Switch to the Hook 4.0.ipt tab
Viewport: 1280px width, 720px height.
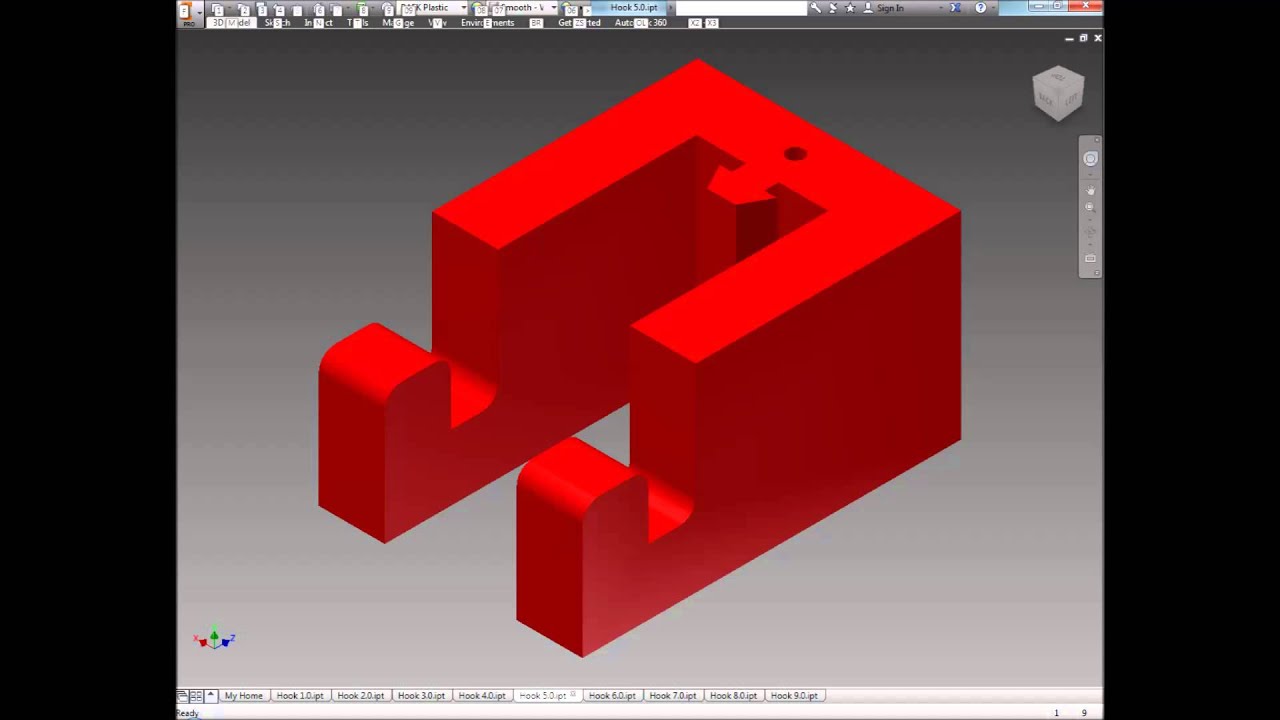(x=482, y=695)
